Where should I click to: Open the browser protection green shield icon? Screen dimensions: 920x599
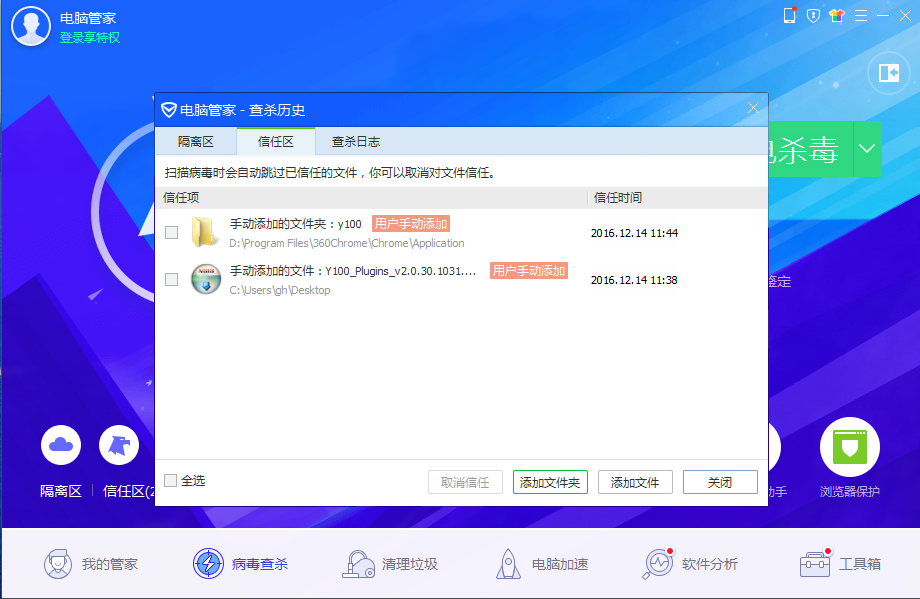tap(849, 447)
